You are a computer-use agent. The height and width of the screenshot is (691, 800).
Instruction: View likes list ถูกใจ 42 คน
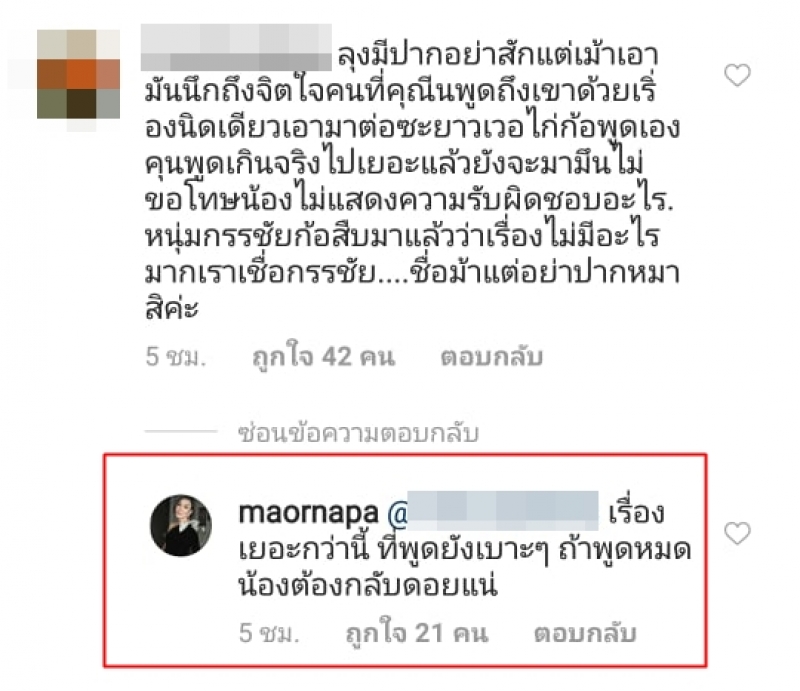pyautogui.click(x=324, y=357)
